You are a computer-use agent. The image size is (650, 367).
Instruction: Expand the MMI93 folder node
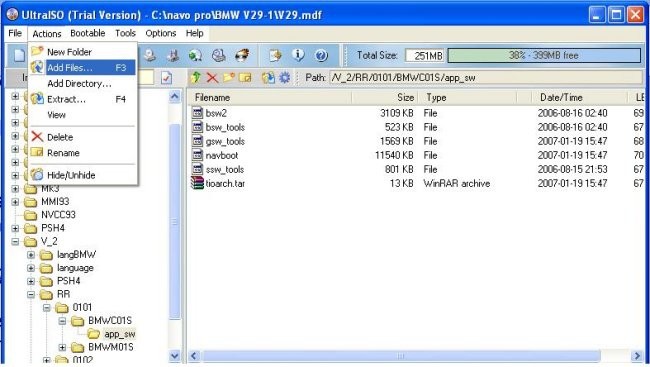pyautogui.click(x=15, y=202)
